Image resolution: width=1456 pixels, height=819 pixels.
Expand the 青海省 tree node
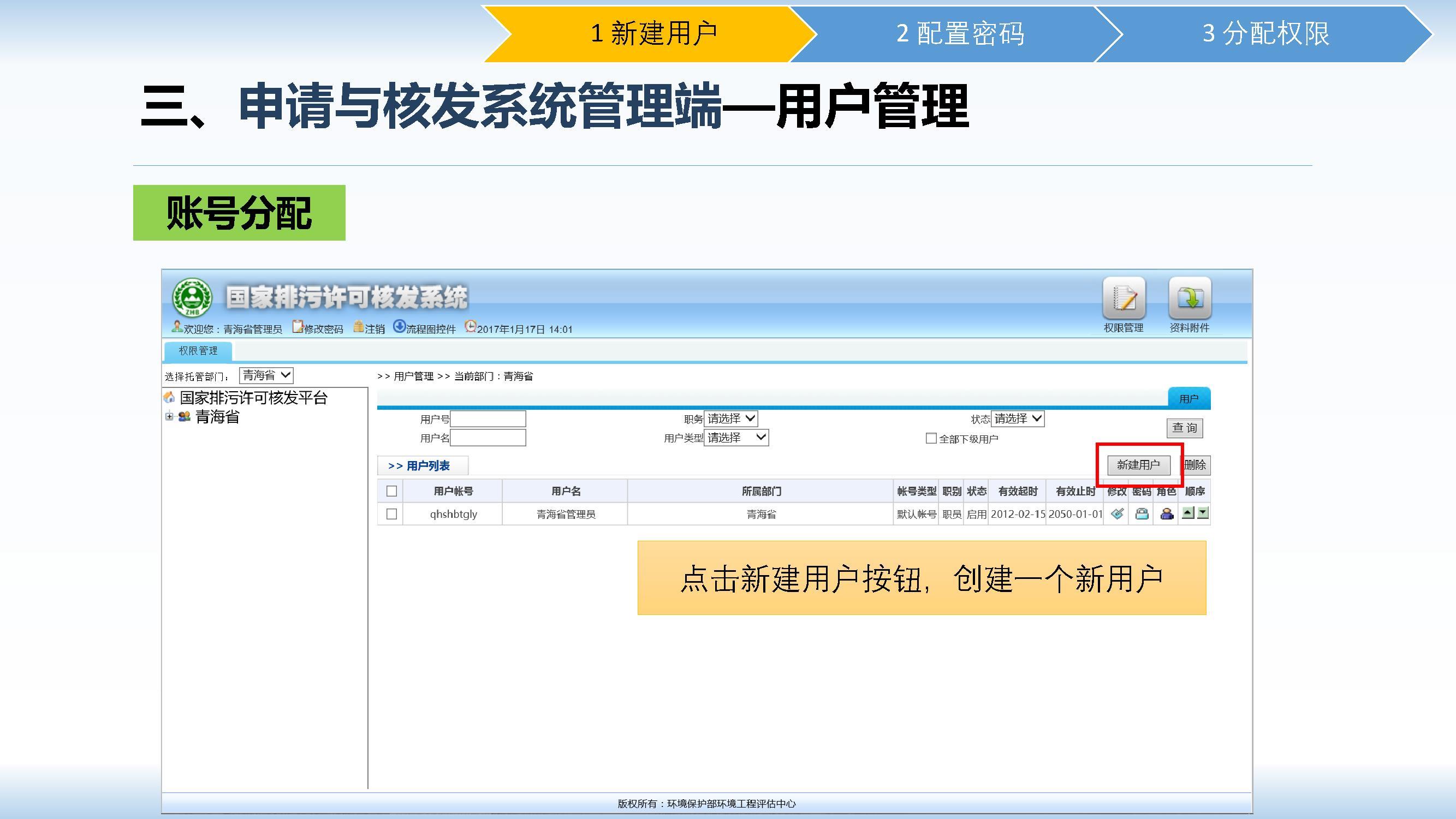169,416
